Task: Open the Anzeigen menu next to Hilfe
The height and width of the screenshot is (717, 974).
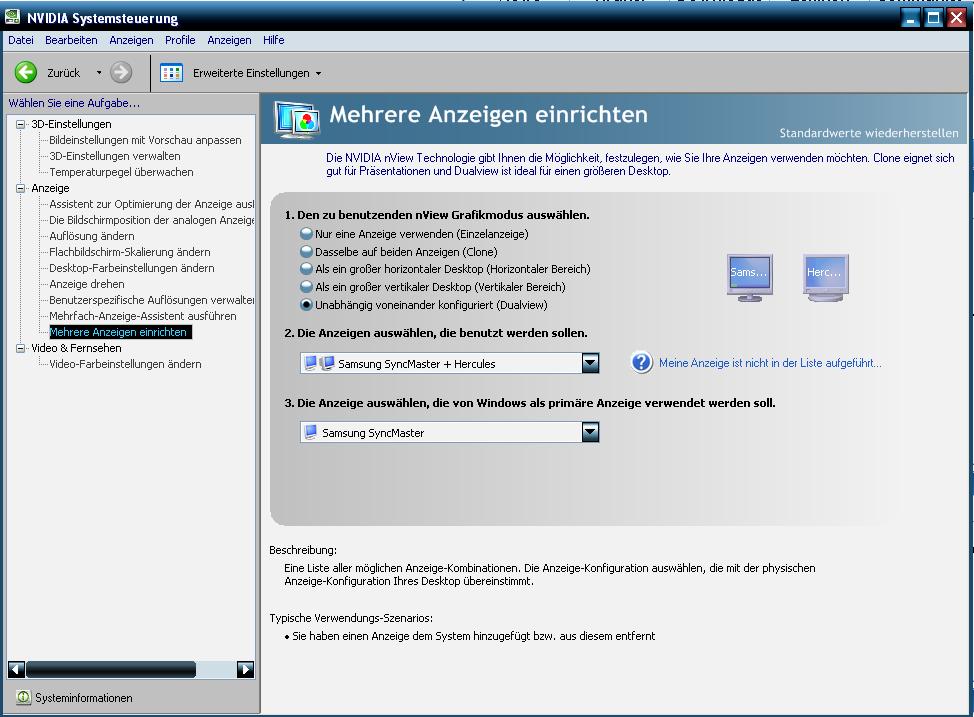Action: tap(229, 40)
